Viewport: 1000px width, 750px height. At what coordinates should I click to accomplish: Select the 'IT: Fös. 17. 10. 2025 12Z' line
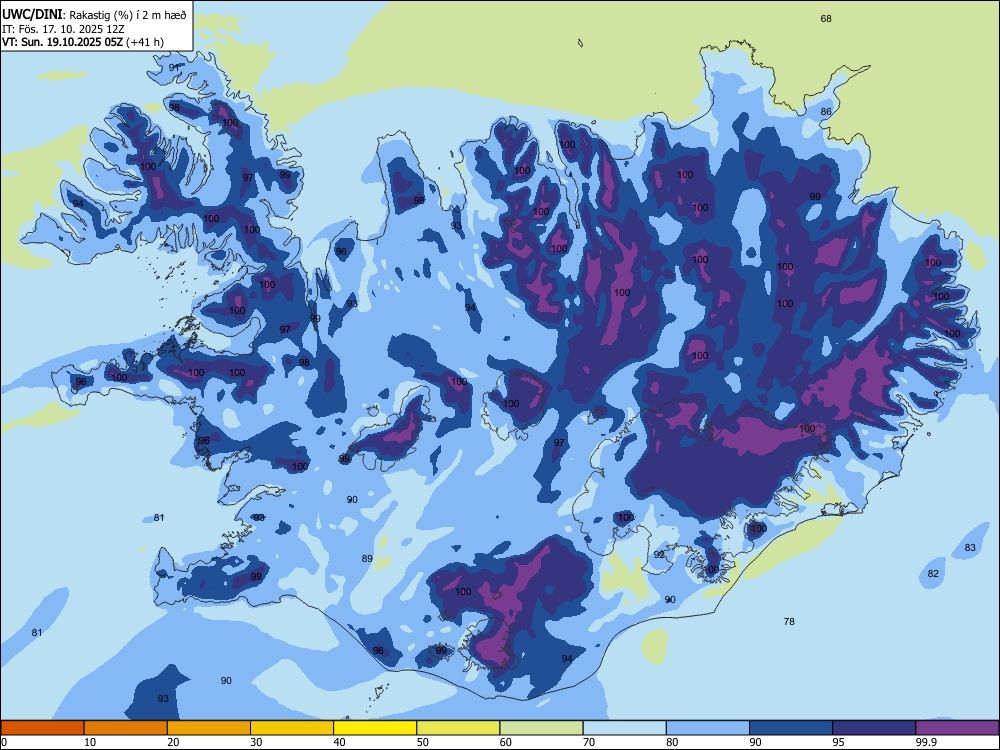click(x=61, y=29)
